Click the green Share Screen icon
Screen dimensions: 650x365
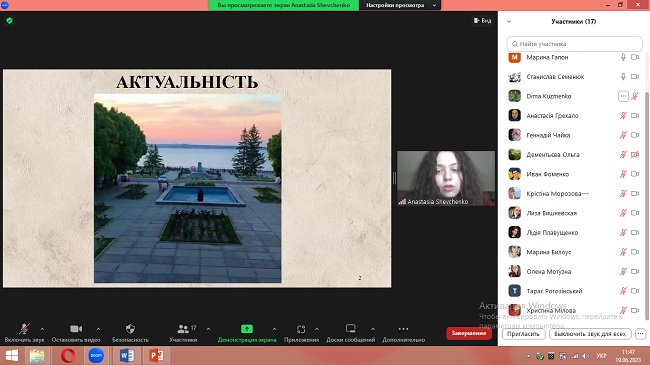coord(247,329)
